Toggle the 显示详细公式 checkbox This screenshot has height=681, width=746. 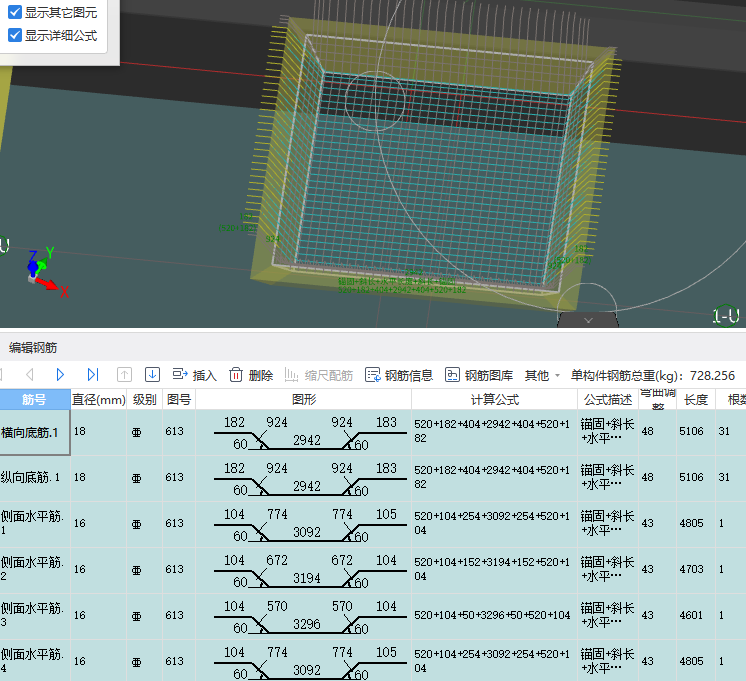(15, 35)
